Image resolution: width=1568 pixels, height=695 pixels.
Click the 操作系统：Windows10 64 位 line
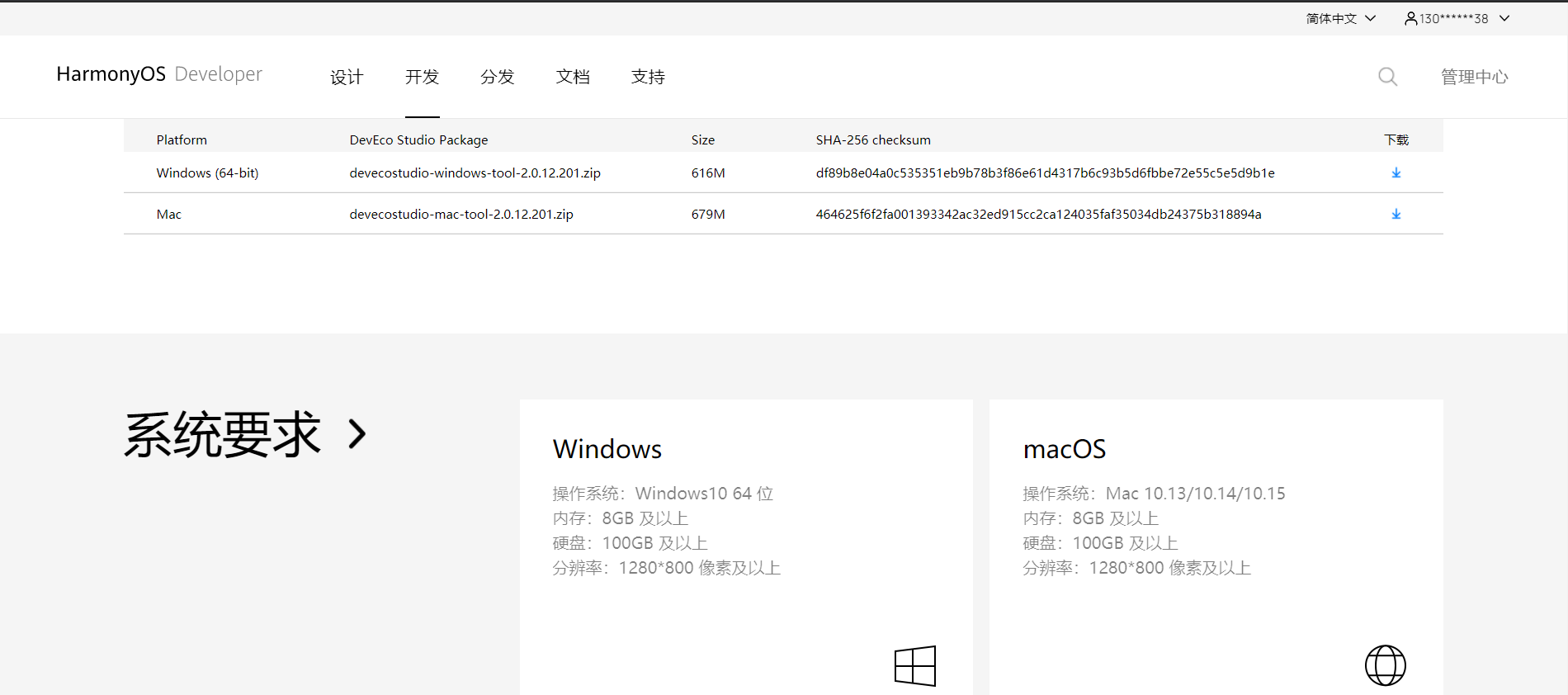point(663,493)
